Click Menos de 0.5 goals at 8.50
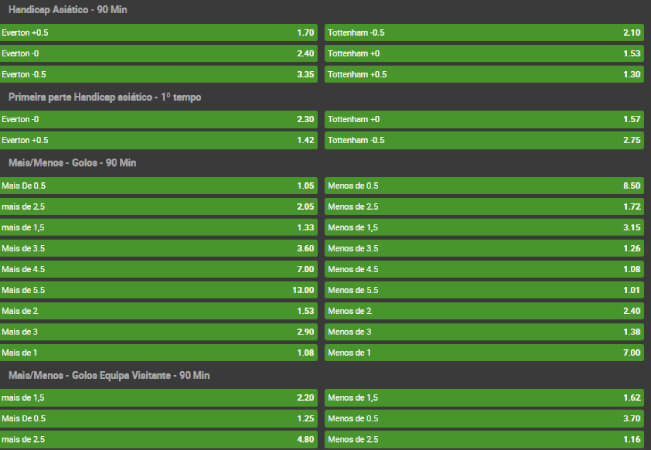The height and width of the screenshot is (450, 651). [484, 186]
